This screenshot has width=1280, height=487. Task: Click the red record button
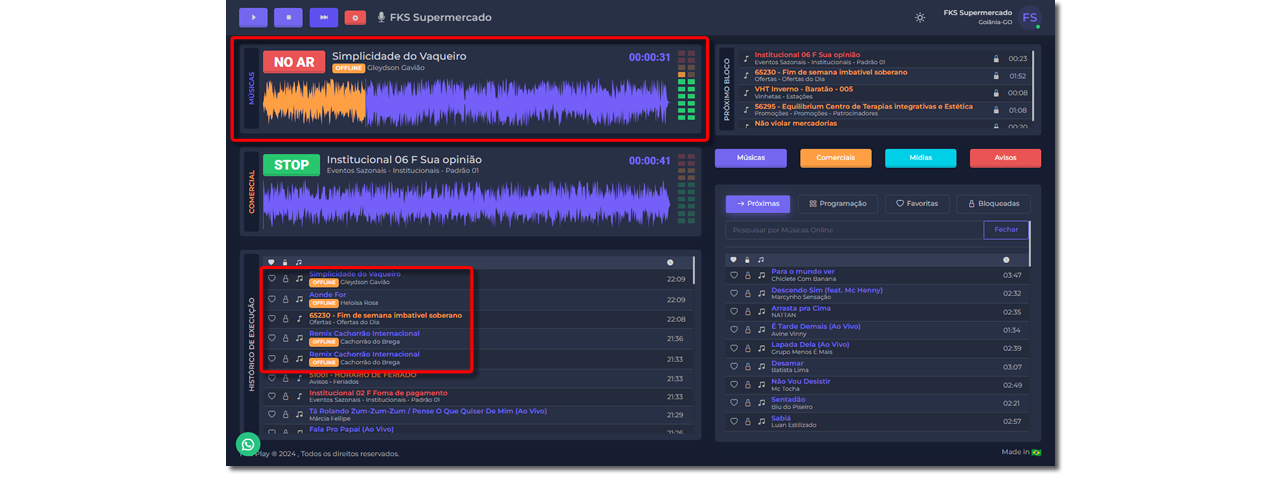click(x=355, y=18)
